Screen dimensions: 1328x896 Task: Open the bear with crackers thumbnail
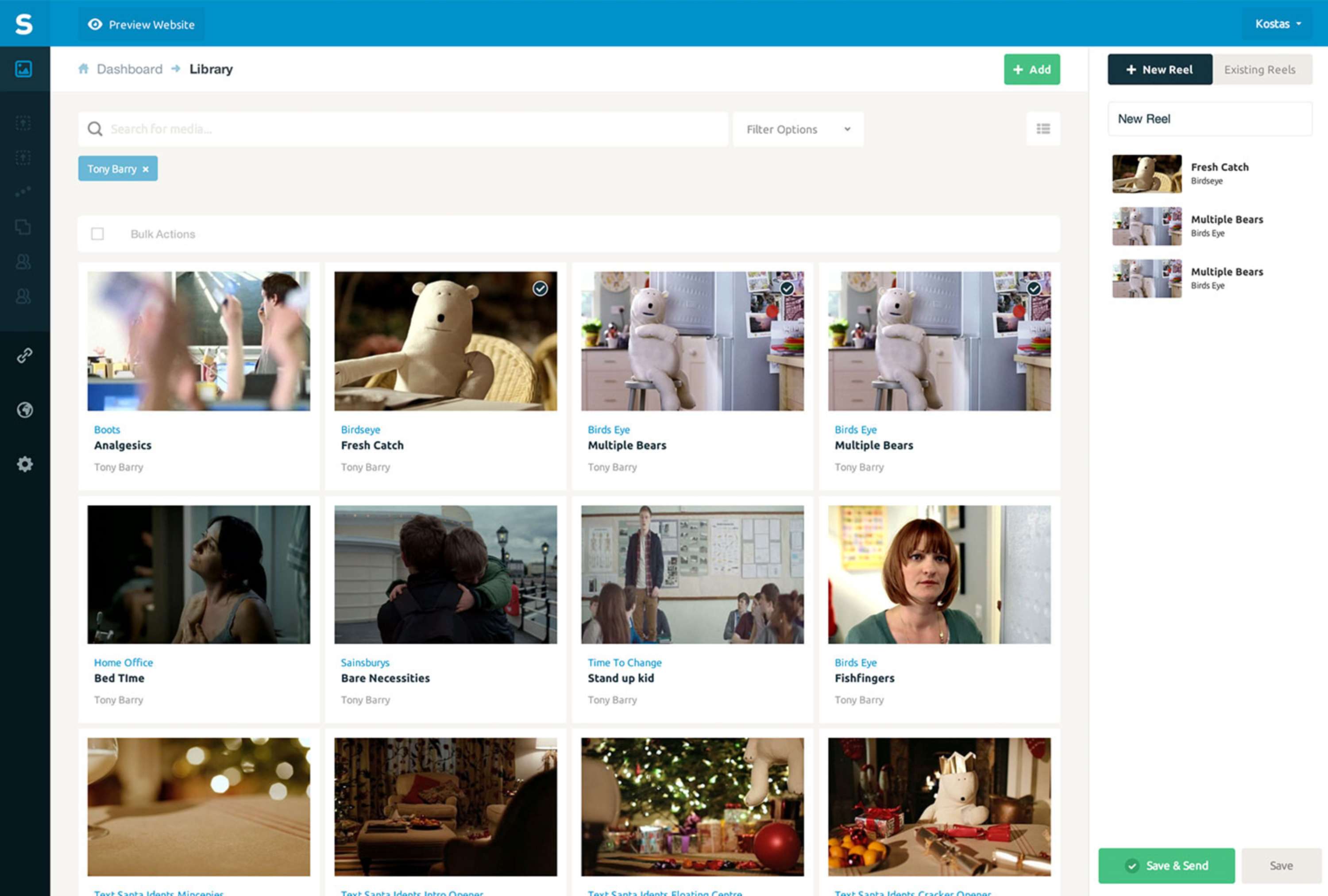pyautogui.click(x=939, y=807)
